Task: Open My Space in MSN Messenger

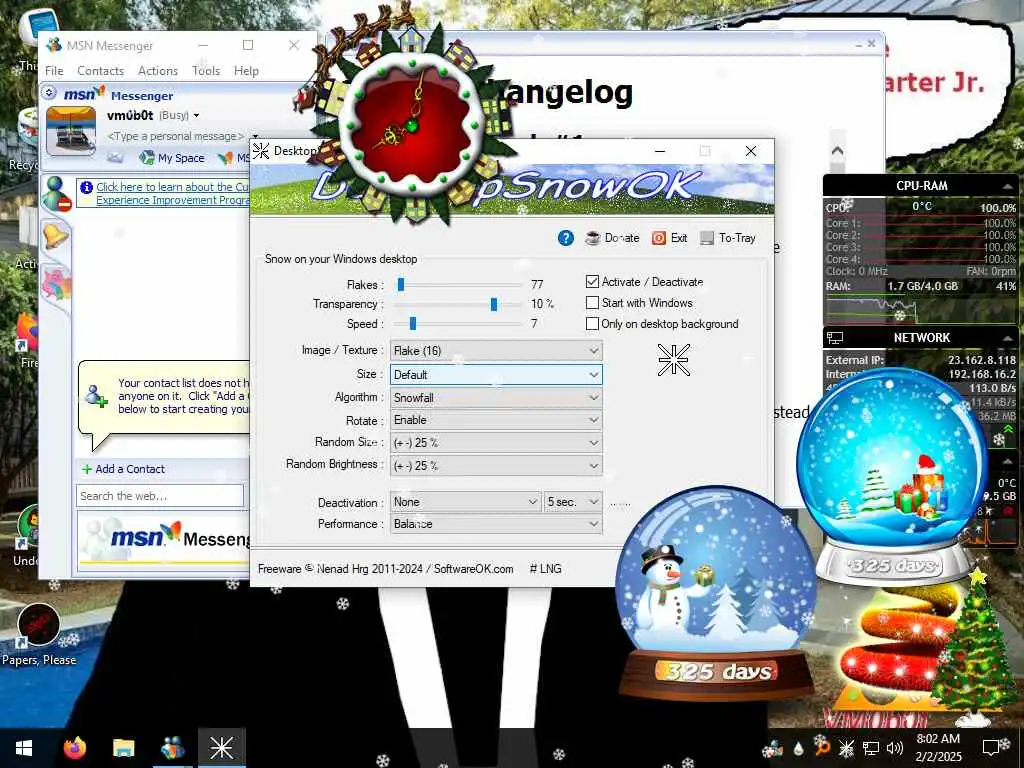Action: tap(172, 158)
